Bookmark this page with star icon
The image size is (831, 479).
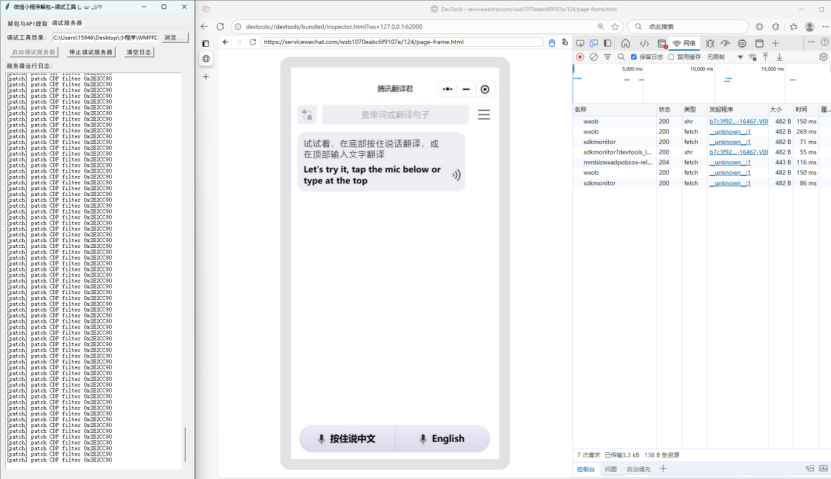tap(615, 26)
